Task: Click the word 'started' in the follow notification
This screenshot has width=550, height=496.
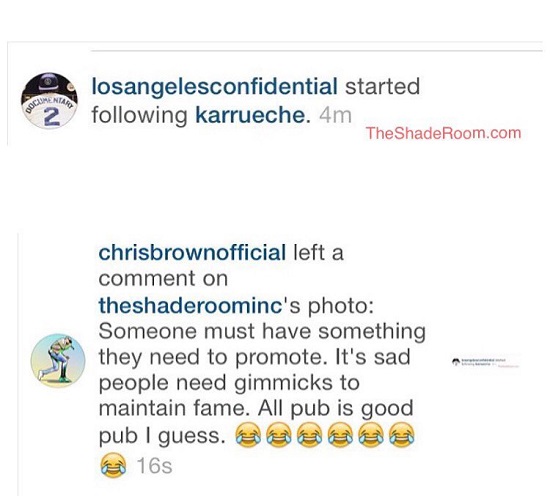Action: pyautogui.click(x=382, y=87)
